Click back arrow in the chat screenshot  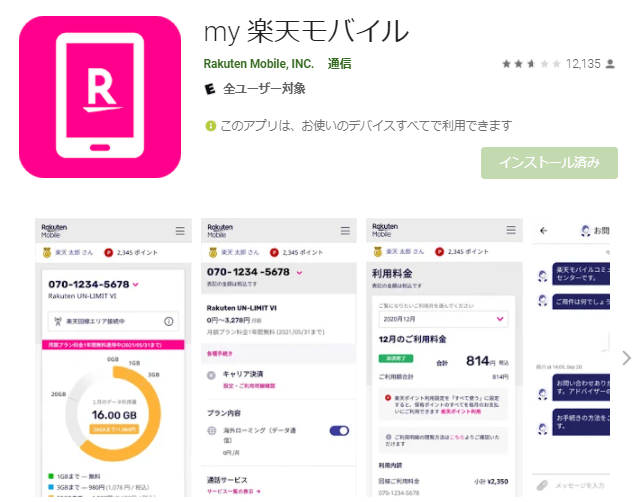click(544, 231)
